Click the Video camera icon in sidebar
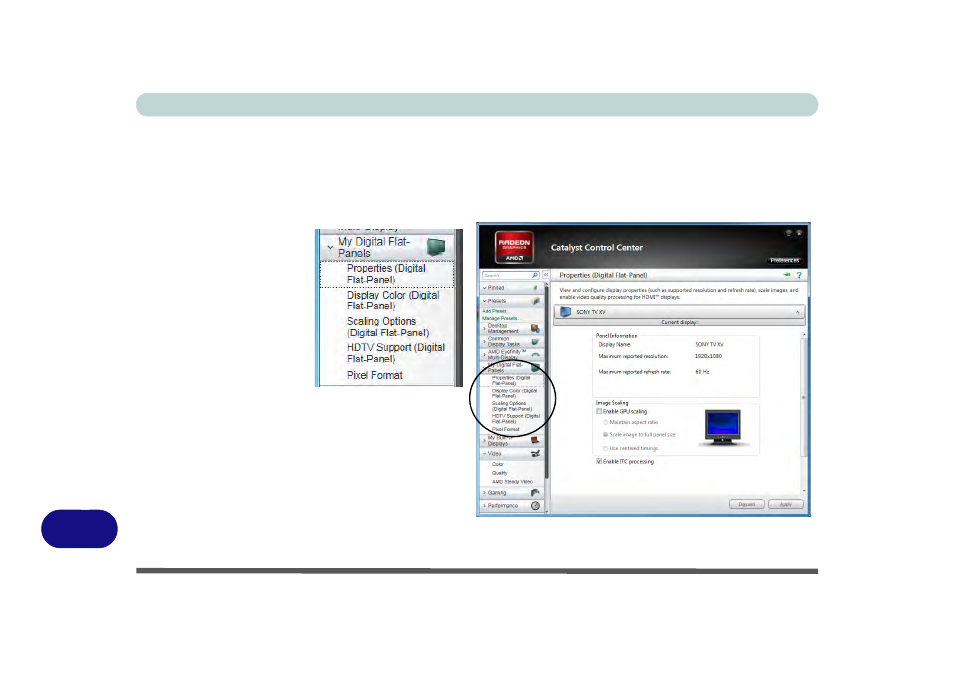This screenshot has width=954, height=673. pyautogui.click(x=535, y=453)
